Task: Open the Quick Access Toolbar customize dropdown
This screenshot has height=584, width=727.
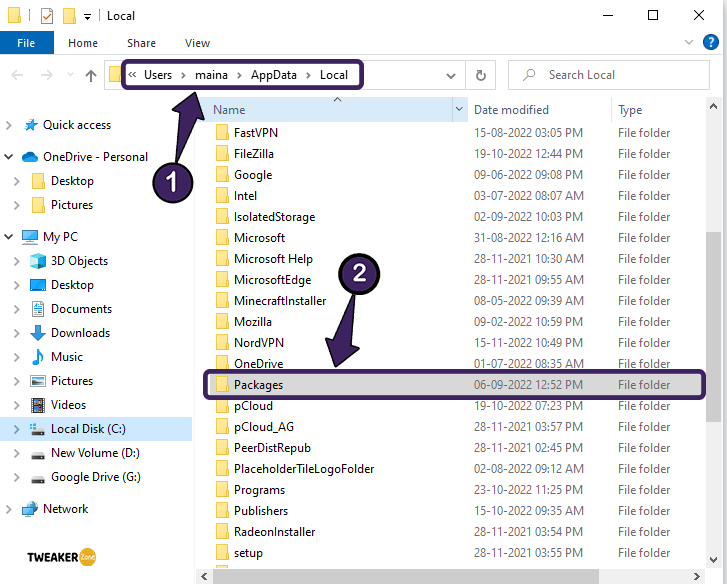Action: (87, 17)
